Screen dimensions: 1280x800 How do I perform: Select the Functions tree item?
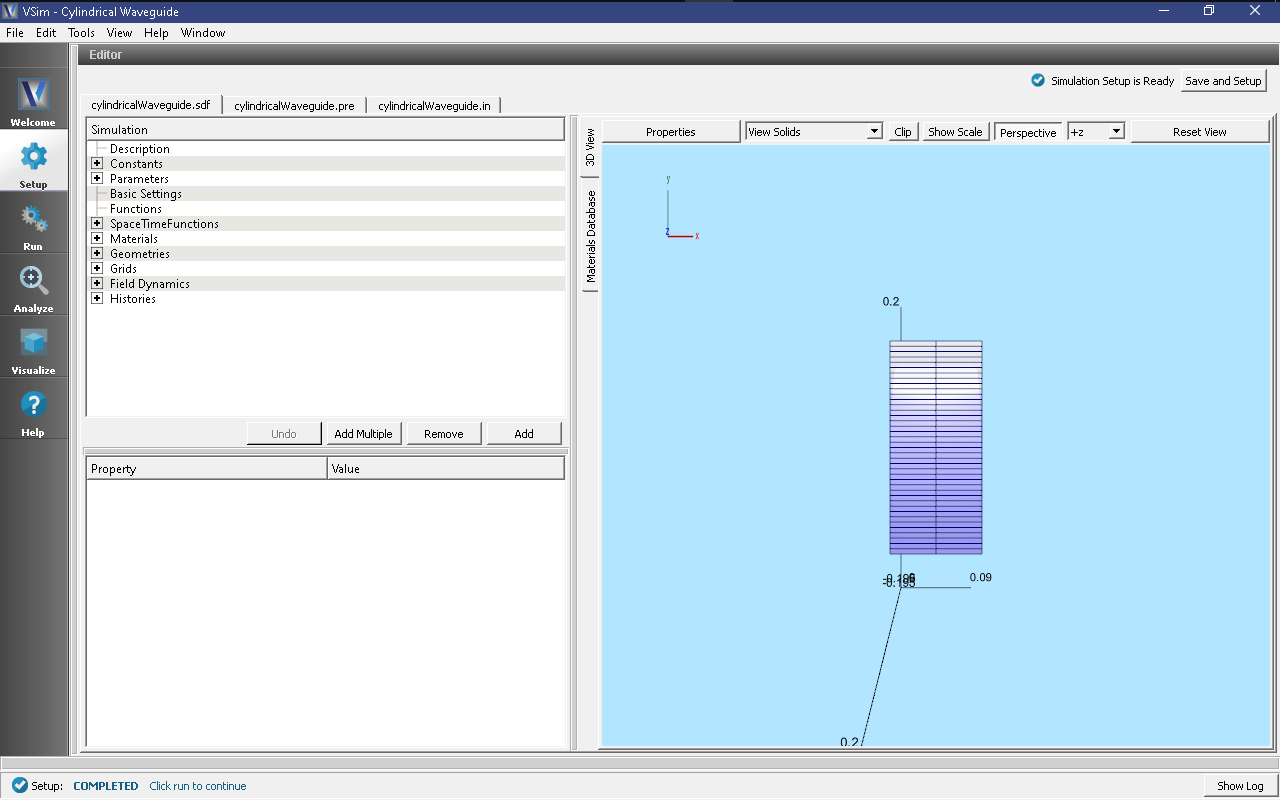(136, 209)
